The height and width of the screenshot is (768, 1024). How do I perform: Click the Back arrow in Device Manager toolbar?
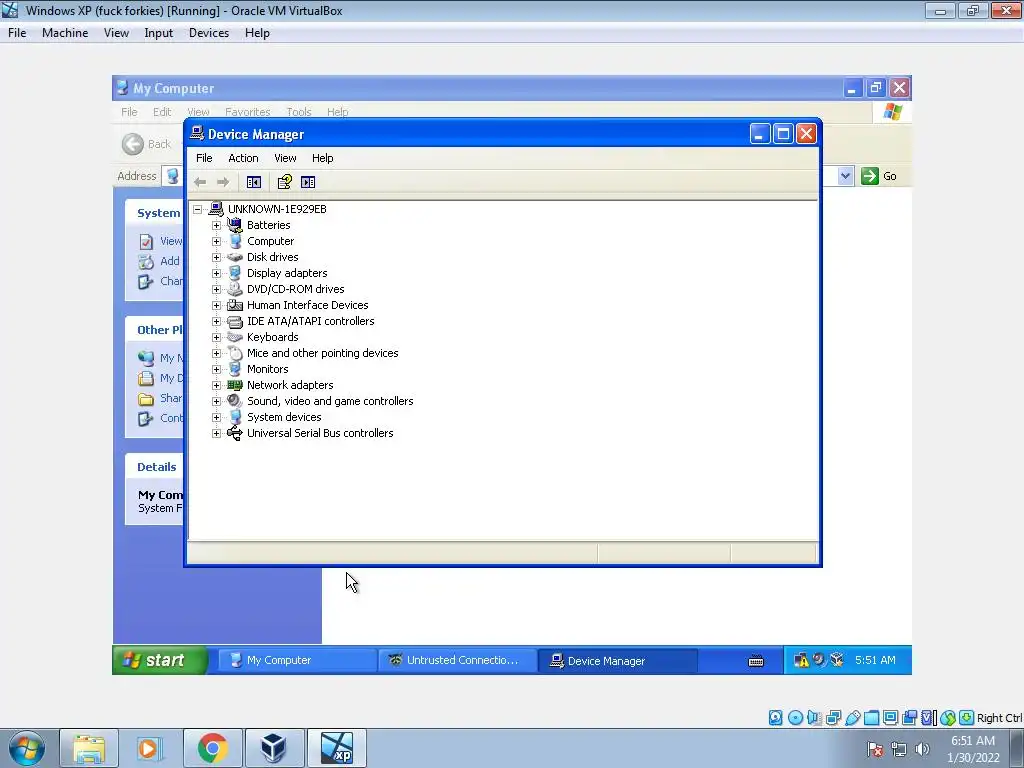(200, 182)
